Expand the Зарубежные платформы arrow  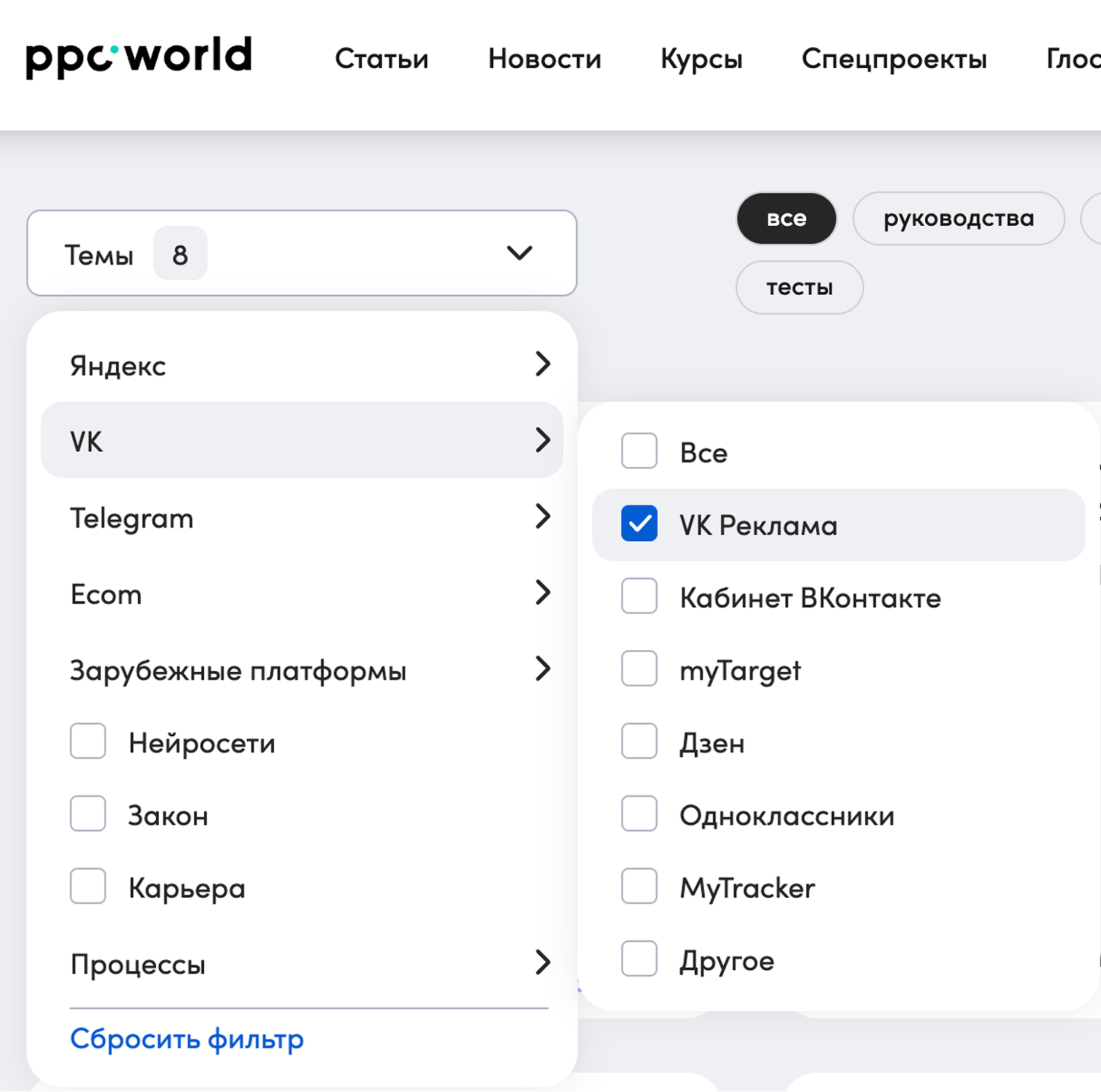tap(543, 669)
